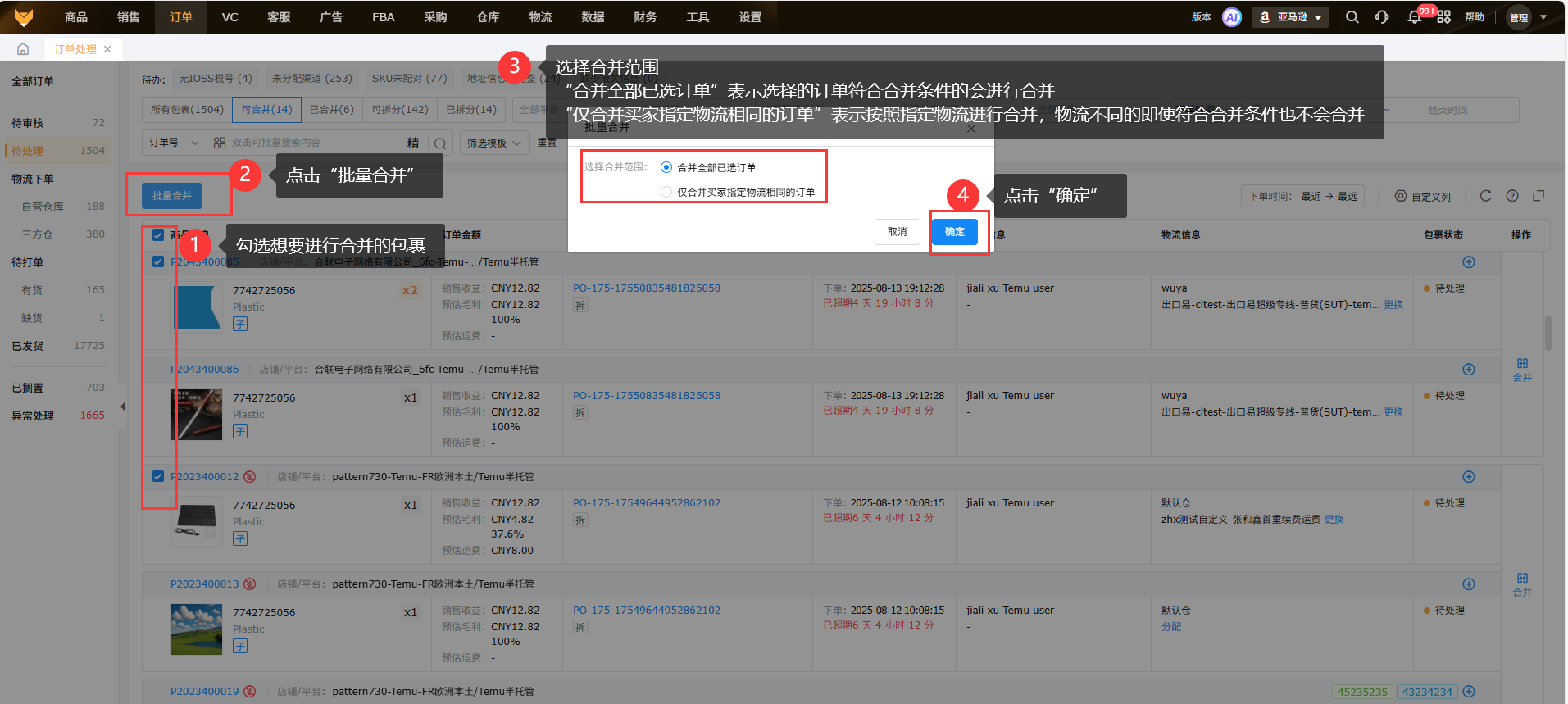View notifications via the bell icon
Viewport: 1568px width, 704px height.
pyautogui.click(x=1415, y=17)
